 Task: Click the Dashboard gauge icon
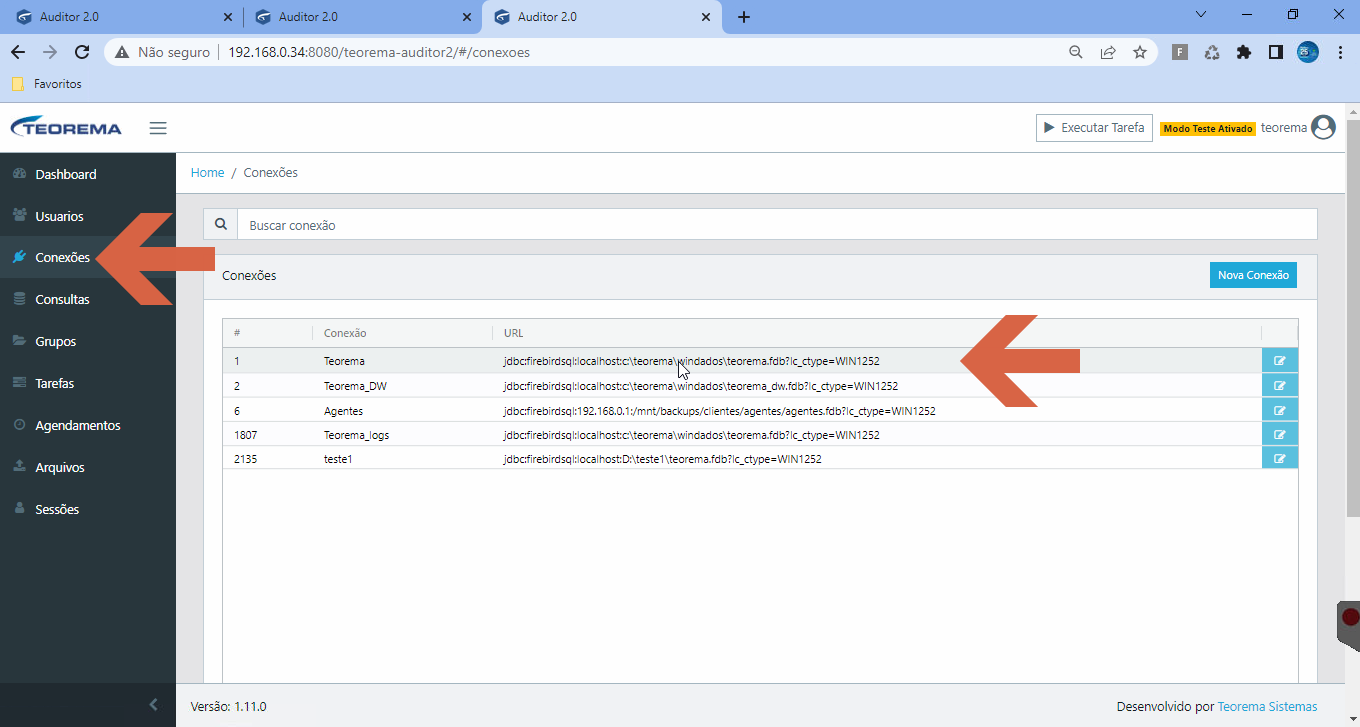(19, 174)
